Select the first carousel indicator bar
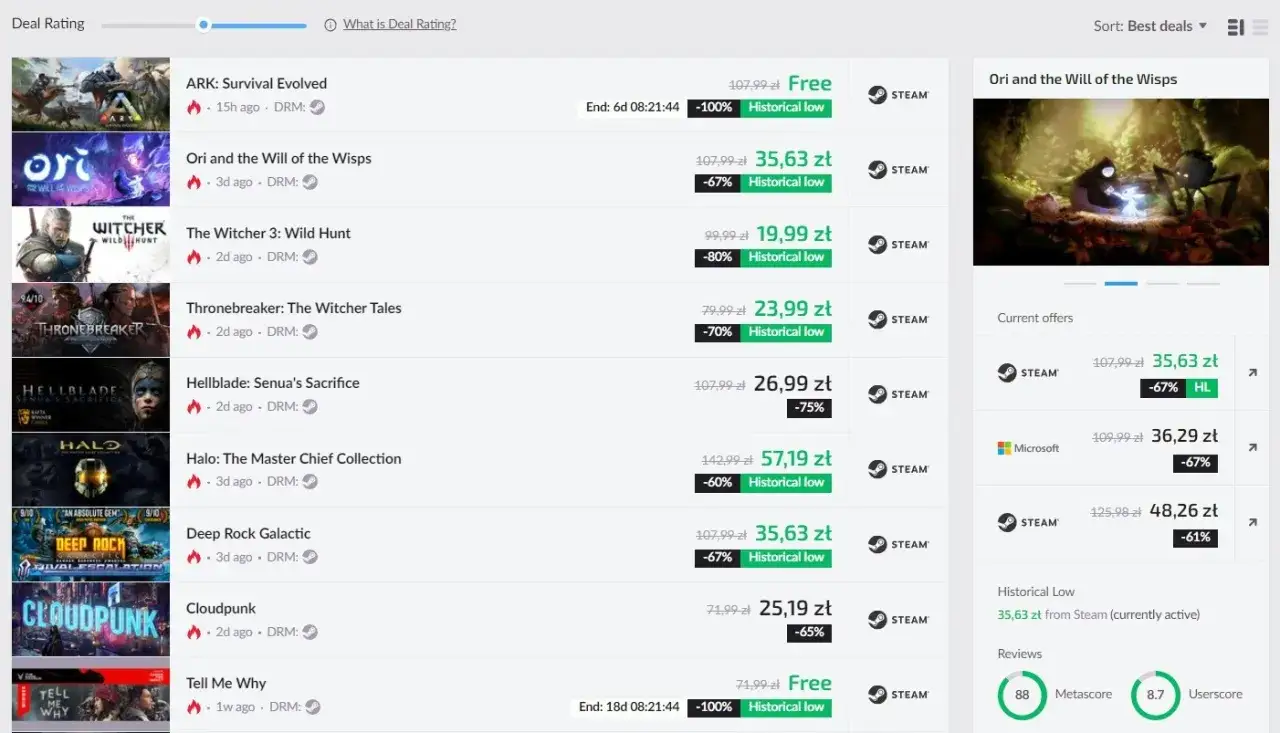 tap(1080, 283)
